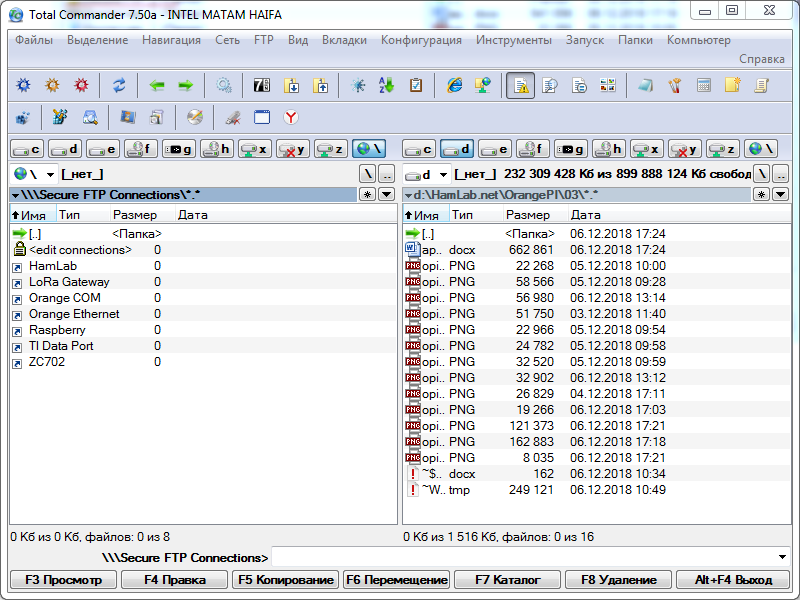Viewport: 800px width, 600px height.
Task: Switch left panel to network drive x
Action: pyautogui.click(x=255, y=149)
